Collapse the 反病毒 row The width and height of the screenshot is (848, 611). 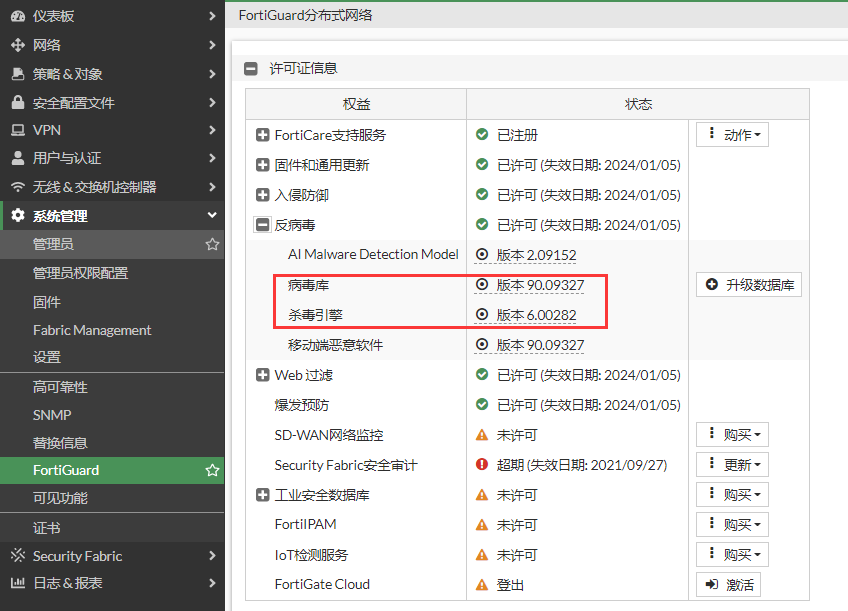point(263,225)
